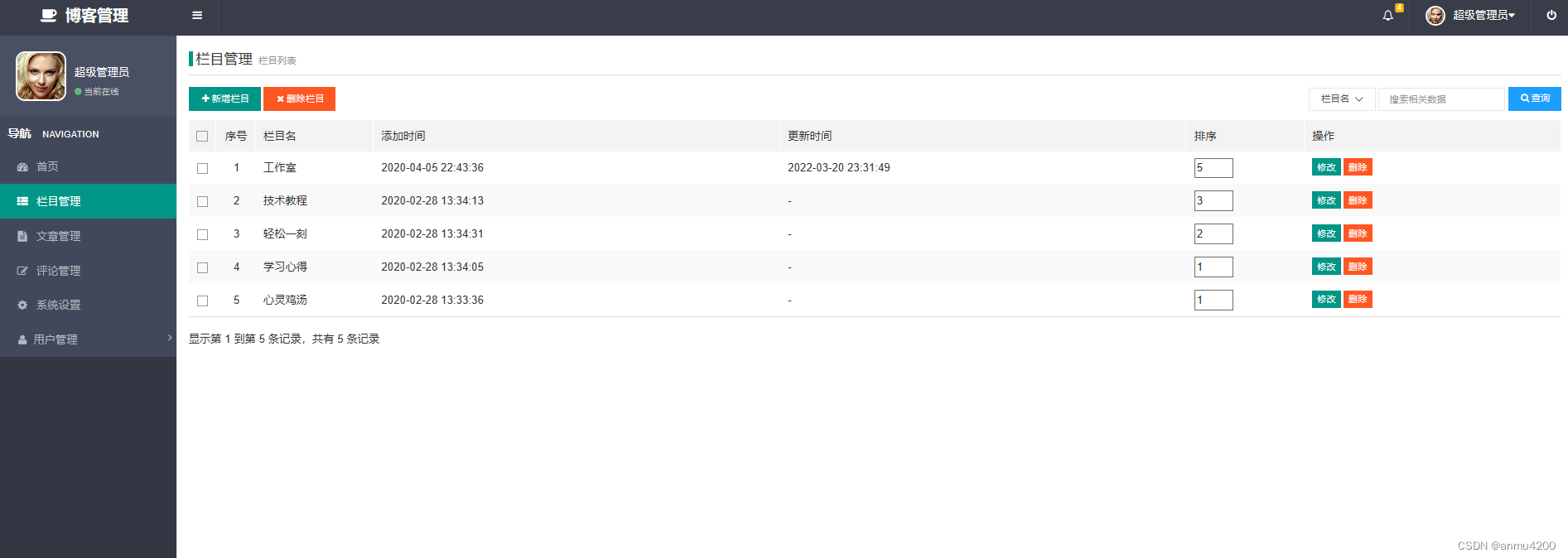
Task: Open the 首页 menu item
Action: (88, 166)
